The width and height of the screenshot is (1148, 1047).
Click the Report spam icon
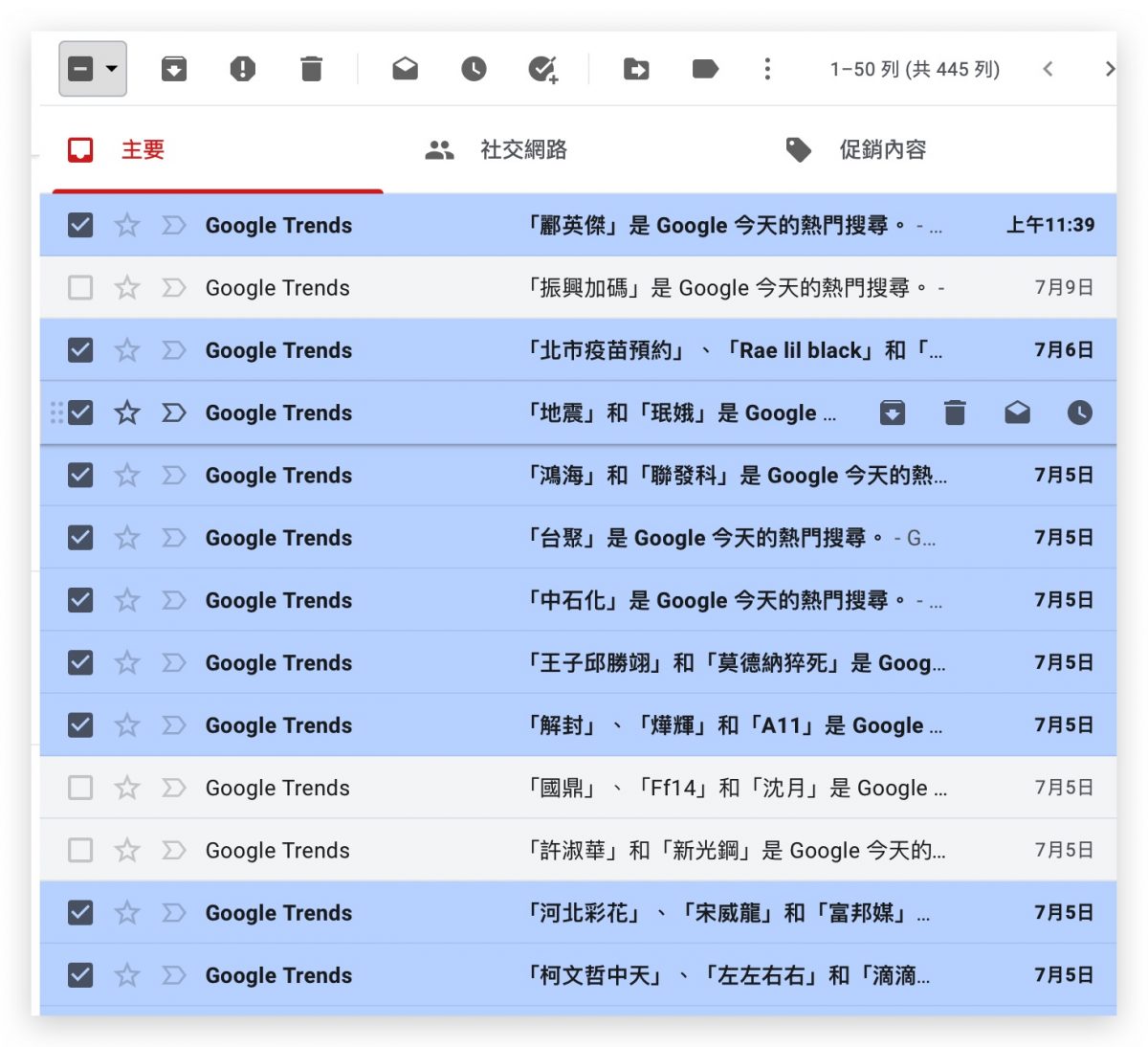click(243, 69)
